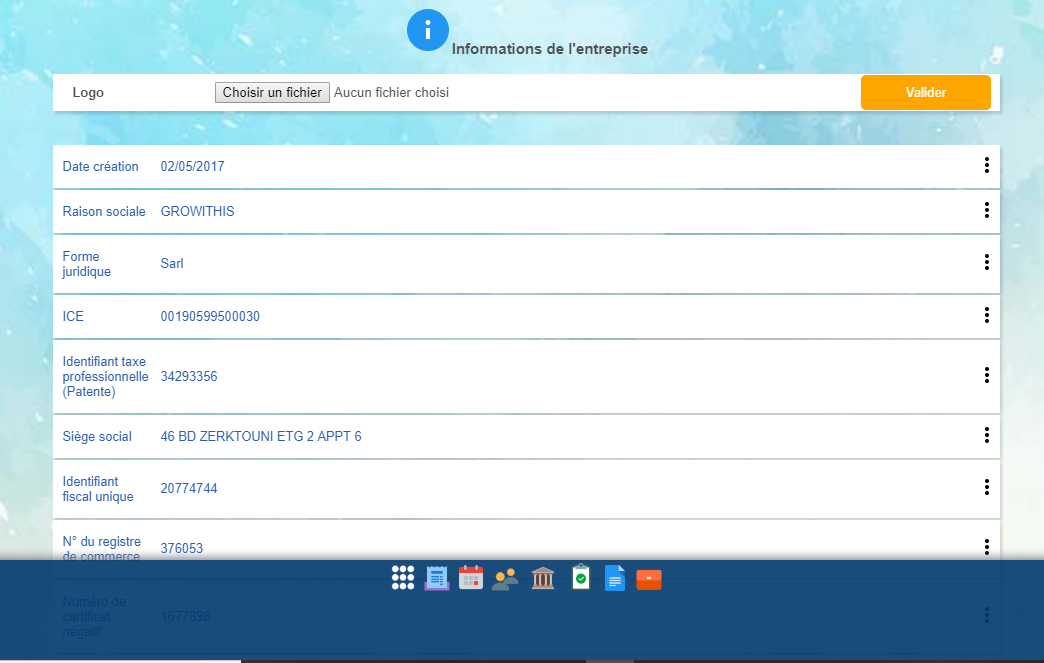Open the bank building icon in the dock

(543, 578)
